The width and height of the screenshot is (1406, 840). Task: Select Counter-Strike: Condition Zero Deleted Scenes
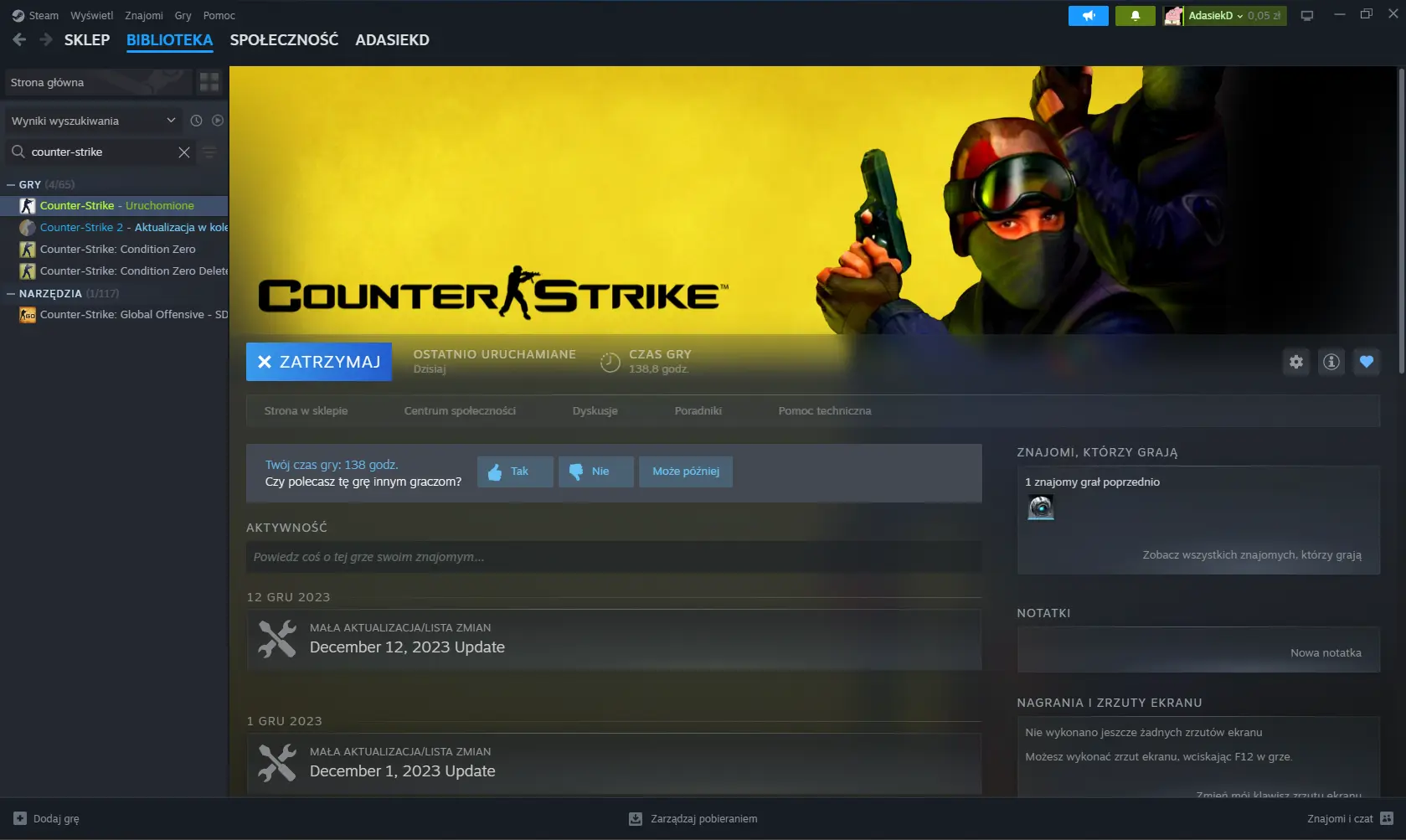coord(114,271)
